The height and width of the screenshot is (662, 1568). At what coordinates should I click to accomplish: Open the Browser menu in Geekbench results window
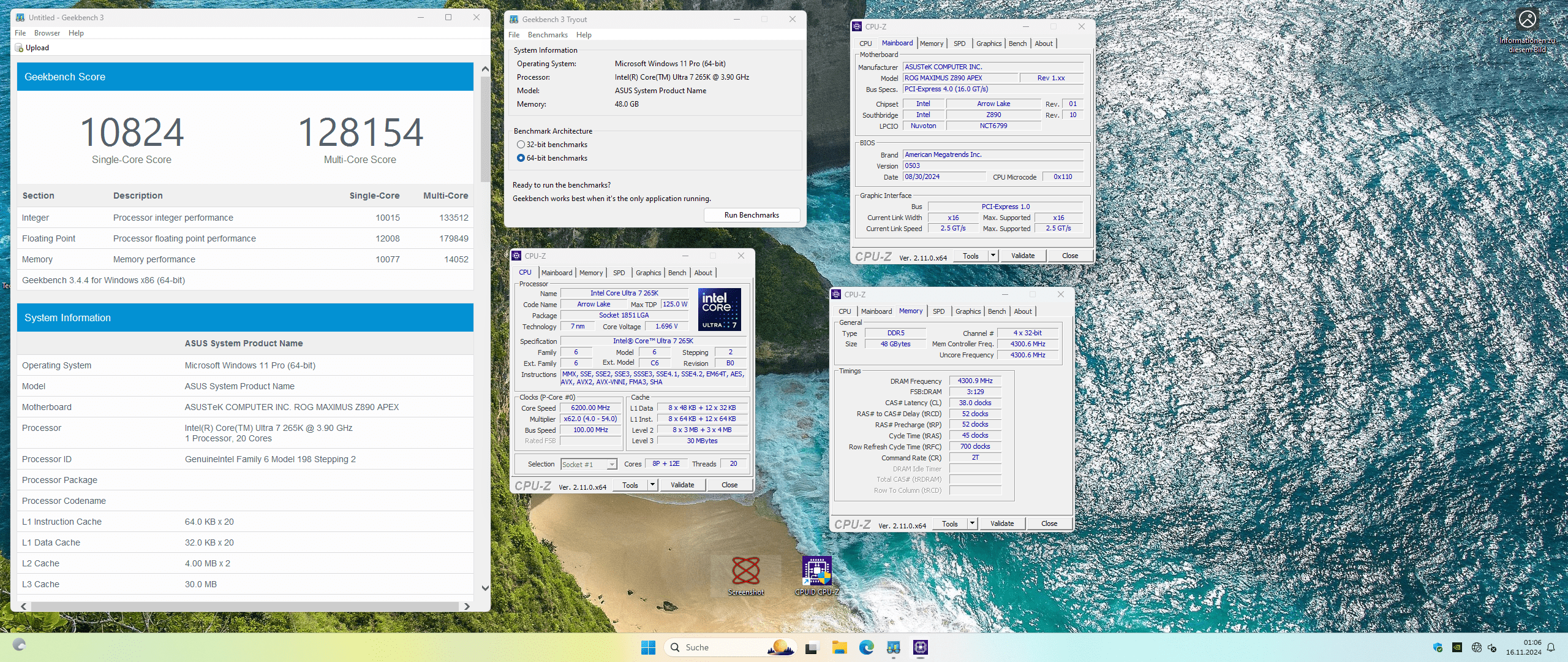coord(47,33)
